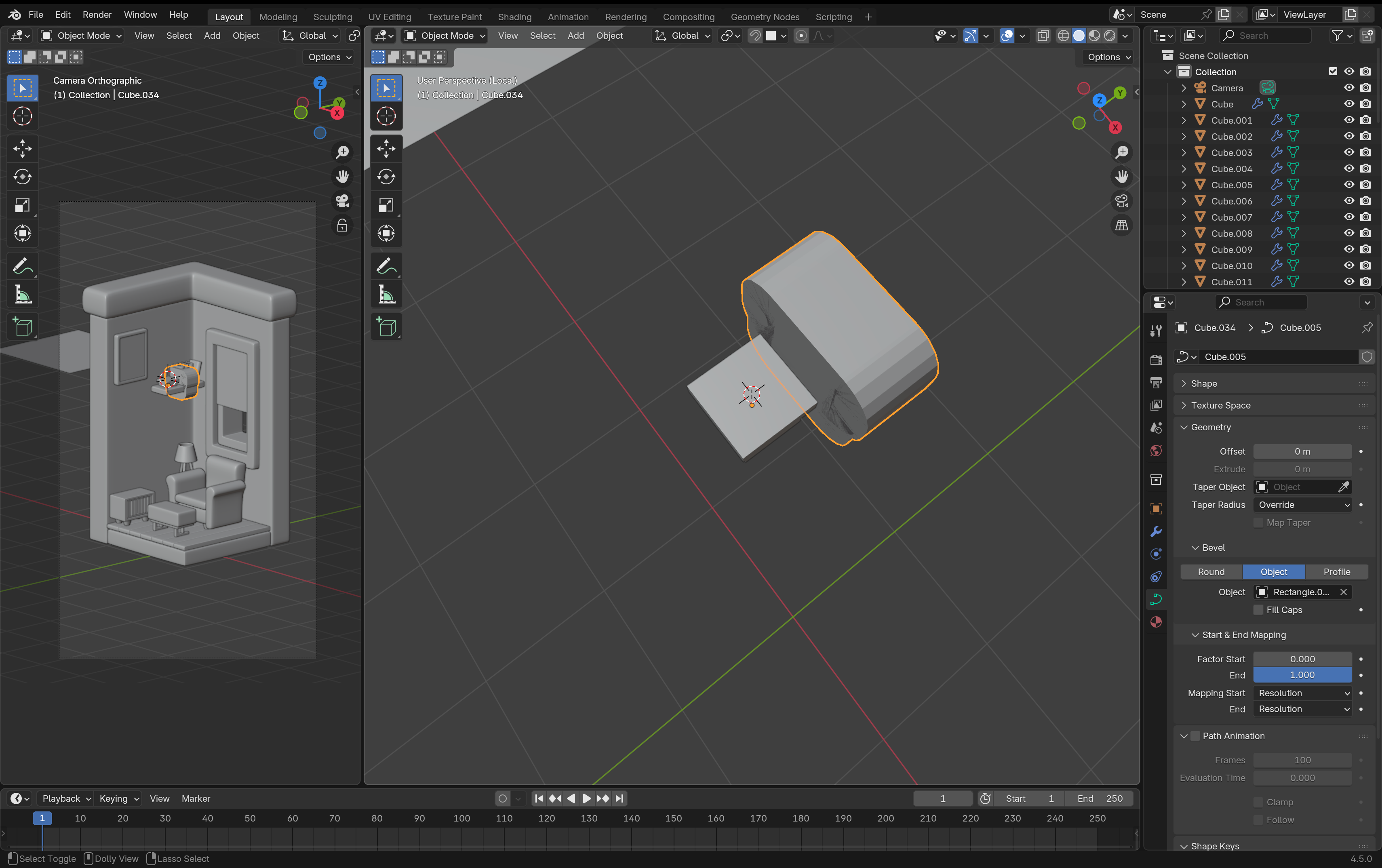Adjust the Geometry Offset field
The height and width of the screenshot is (868, 1382).
coord(1302,451)
